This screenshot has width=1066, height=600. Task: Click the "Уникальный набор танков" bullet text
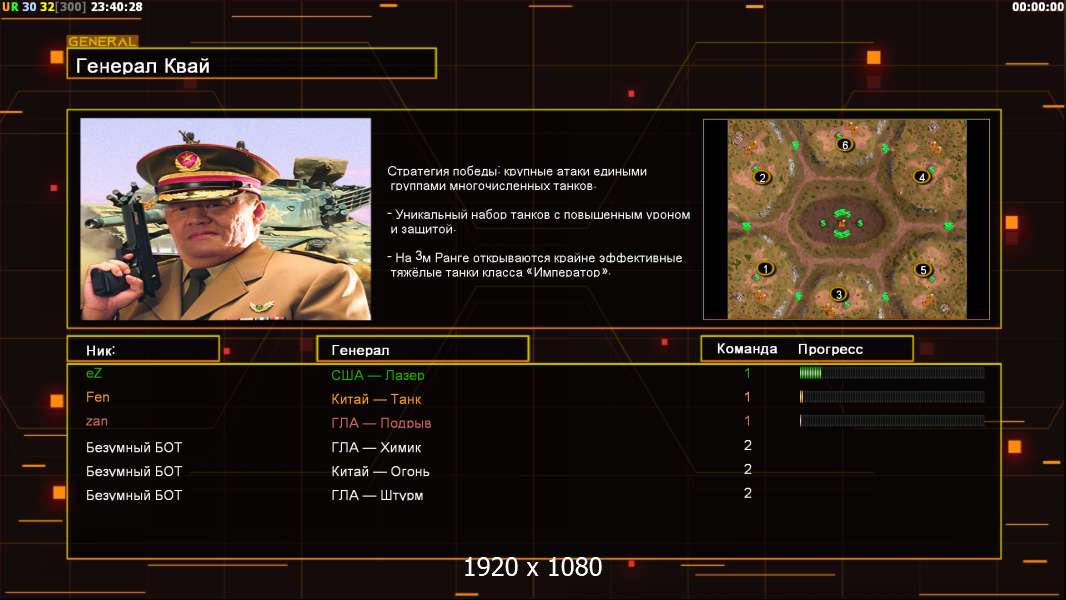(538, 222)
